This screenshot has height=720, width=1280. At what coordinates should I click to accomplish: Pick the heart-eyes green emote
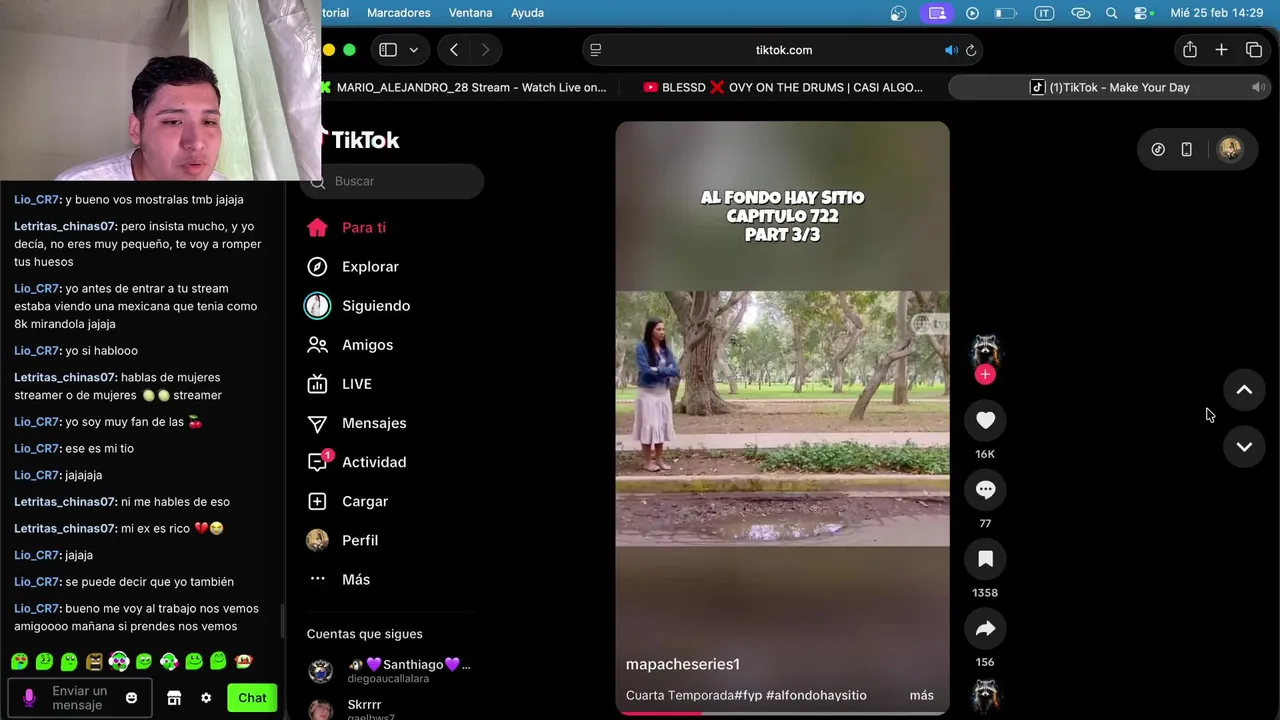coord(19,661)
